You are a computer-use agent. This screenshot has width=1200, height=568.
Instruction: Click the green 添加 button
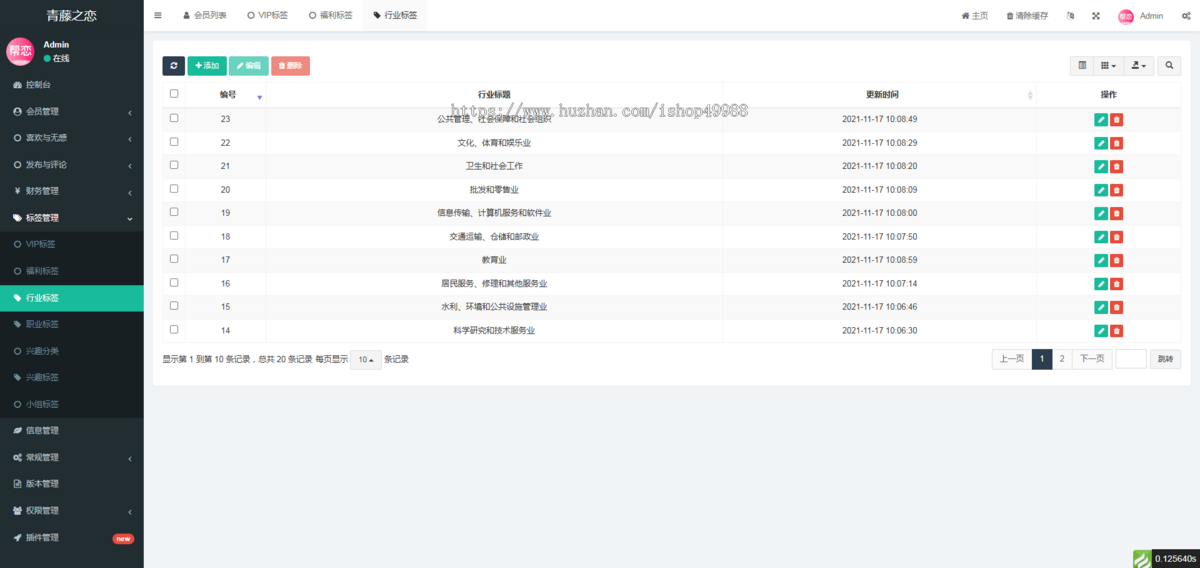207,66
